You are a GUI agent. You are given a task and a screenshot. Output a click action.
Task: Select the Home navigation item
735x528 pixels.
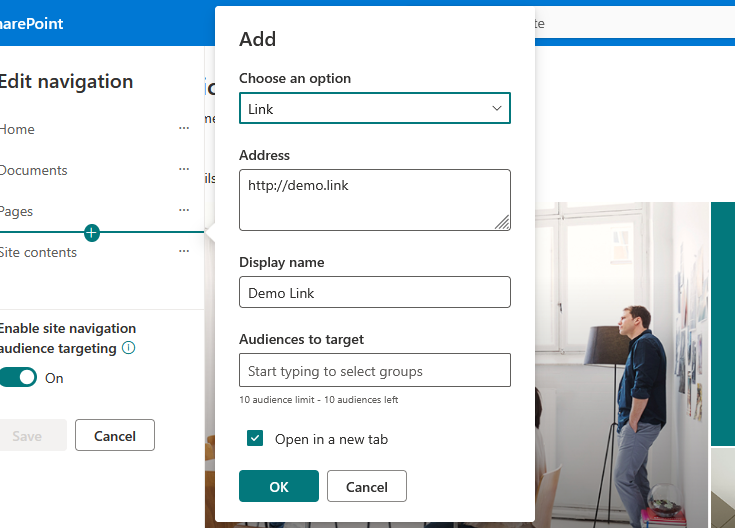(x=17, y=129)
